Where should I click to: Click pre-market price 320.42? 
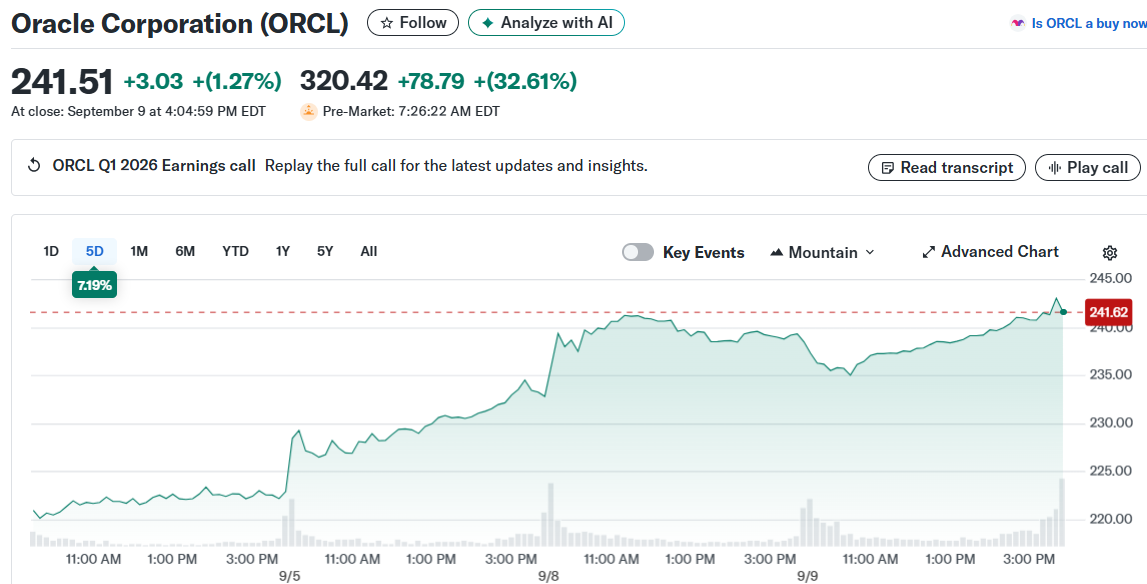pos(344,81)
